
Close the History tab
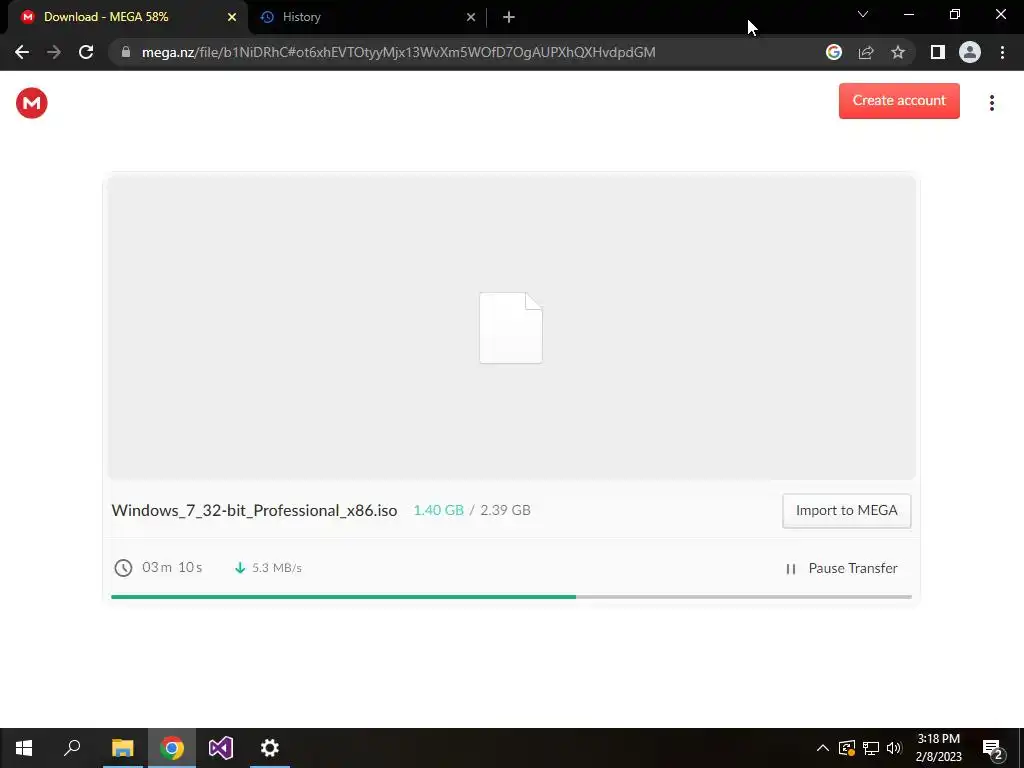pyautogui.click(x=471, y=17)
